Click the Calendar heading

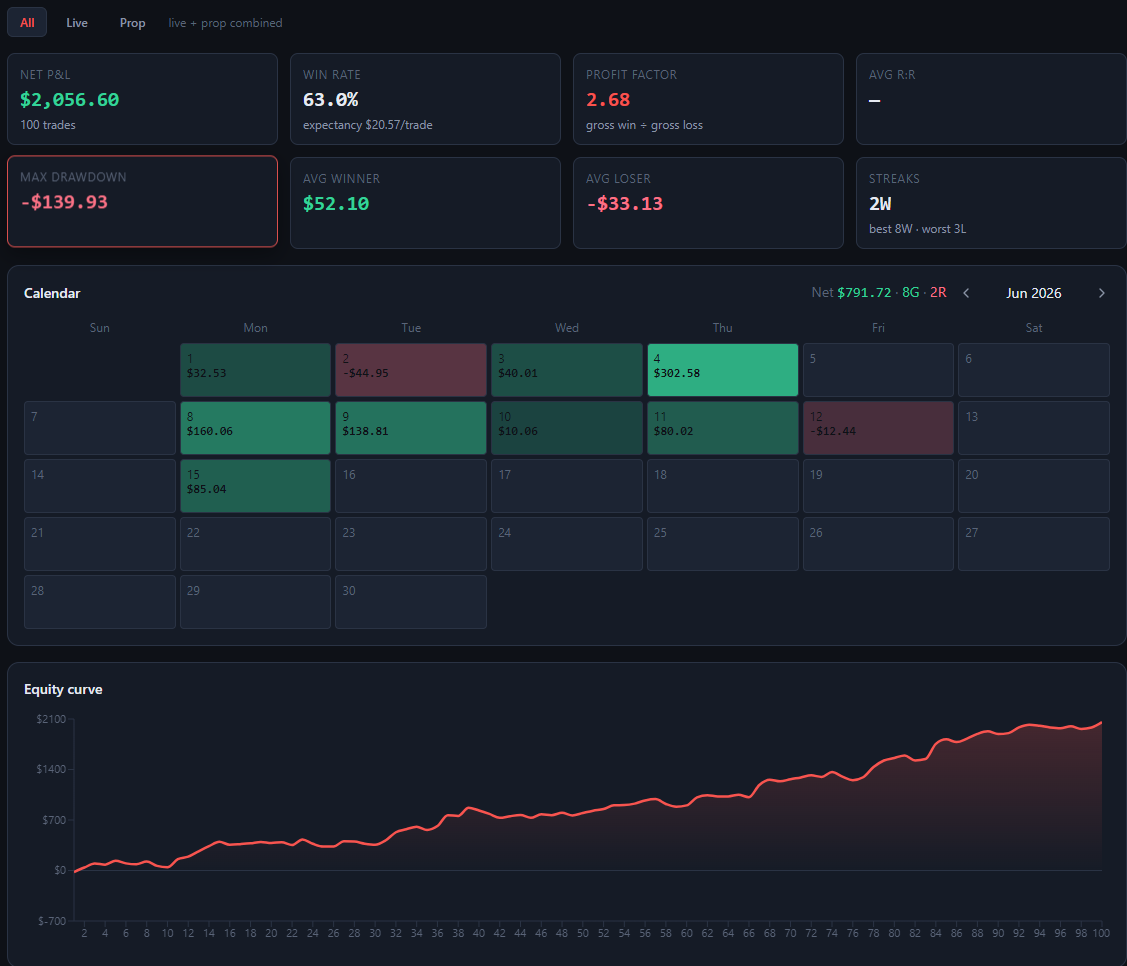click(x=52, y=293)
